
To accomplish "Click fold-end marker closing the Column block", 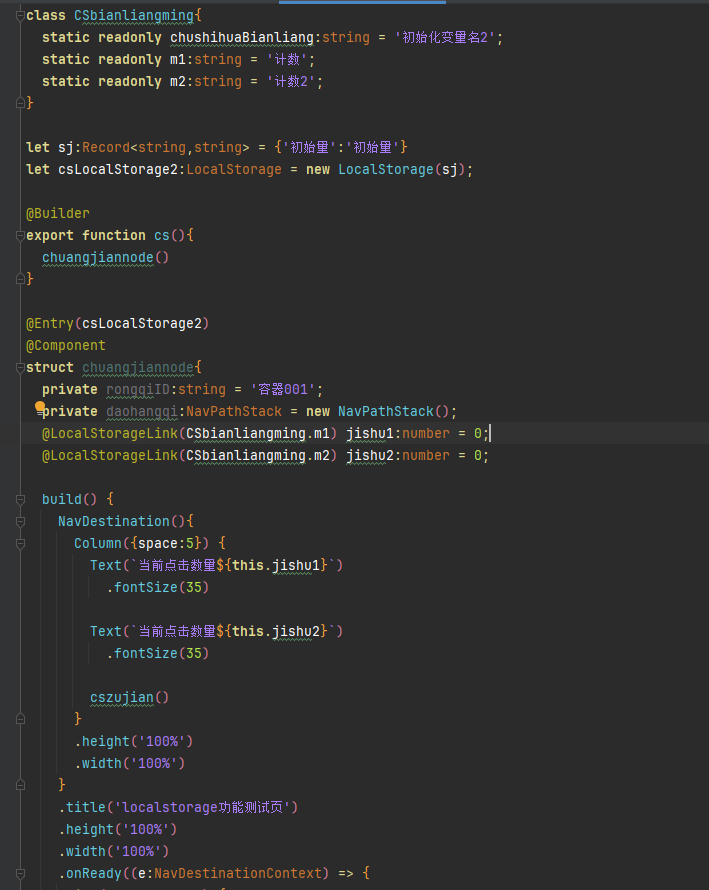I will pyautogui.click(x=19, y=719).
